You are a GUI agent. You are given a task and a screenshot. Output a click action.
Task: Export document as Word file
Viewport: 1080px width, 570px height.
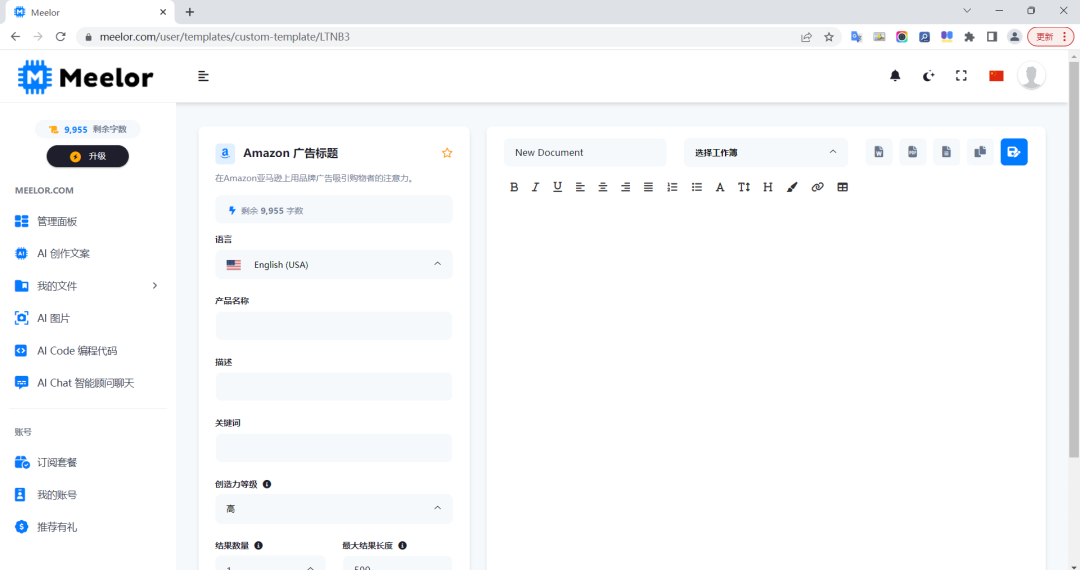(x=879, y=152)
